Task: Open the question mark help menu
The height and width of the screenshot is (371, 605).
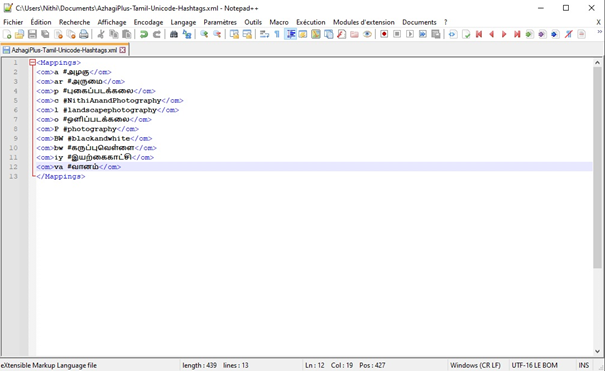Action: click(x=446, y=22)
